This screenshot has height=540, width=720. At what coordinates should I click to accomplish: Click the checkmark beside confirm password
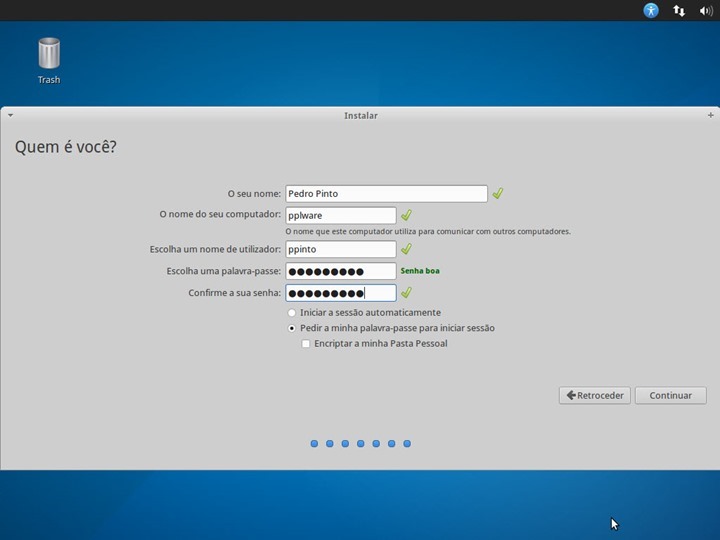coord(406,292)
